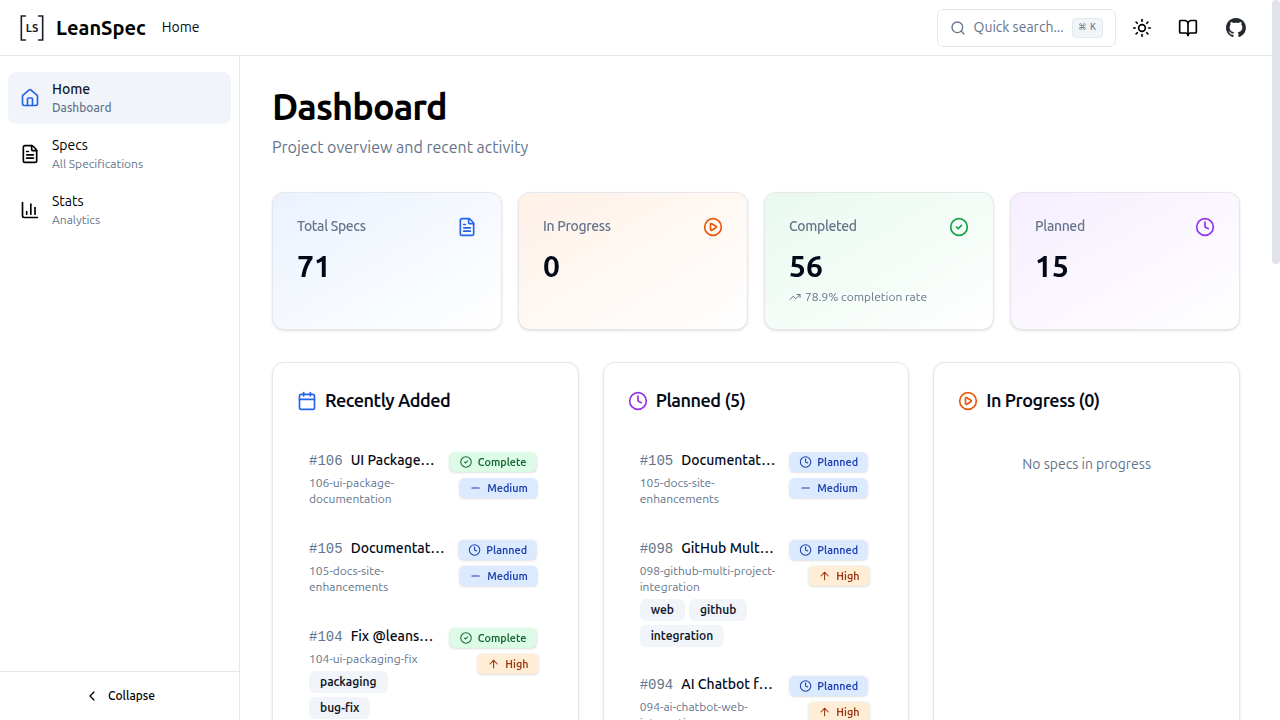This screenshot has width=1280, height=720.
Task: Open documentation via the book icon
Action: pos(1187,27)
